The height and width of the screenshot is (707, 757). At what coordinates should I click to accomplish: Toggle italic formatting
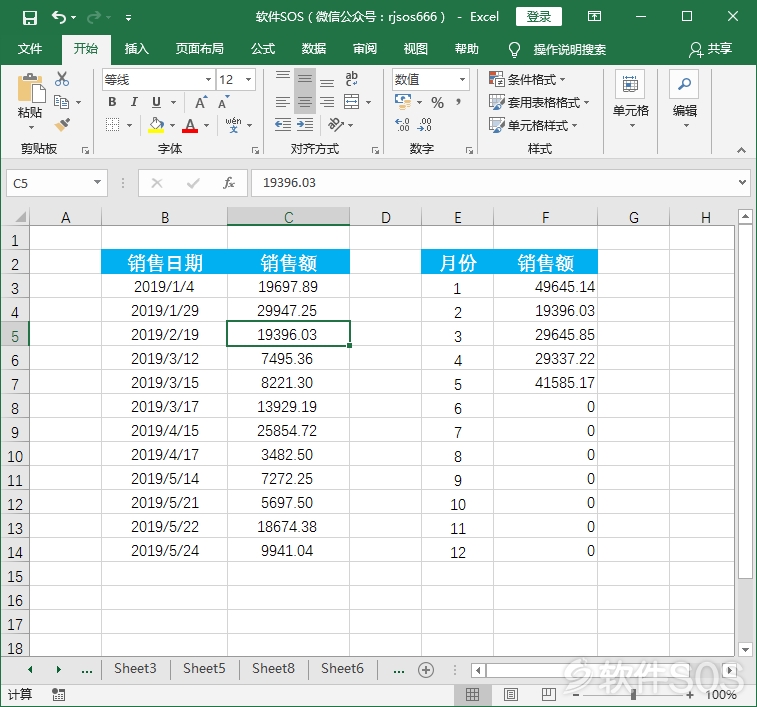point(134,102)
